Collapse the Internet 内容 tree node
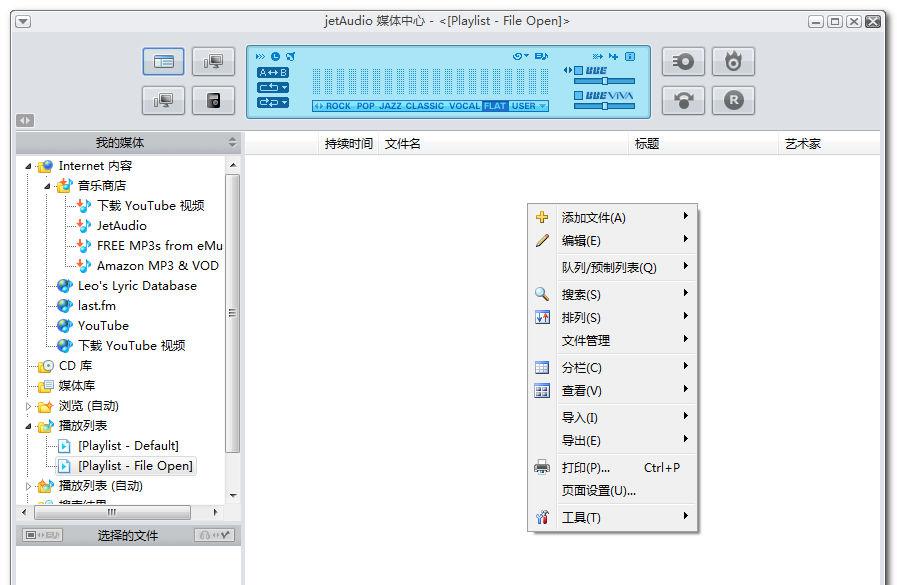This screenshot has height=585, width=897. [x=28, y=166]
